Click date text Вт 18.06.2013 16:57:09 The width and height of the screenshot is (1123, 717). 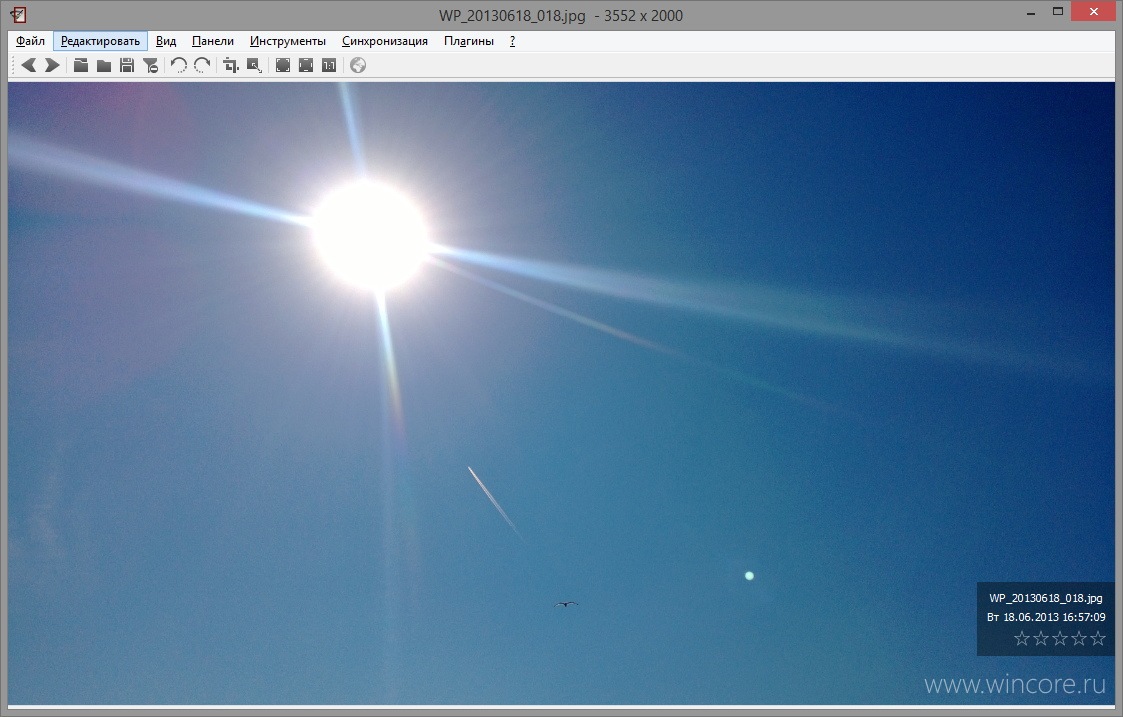[x=1046, y=617]
